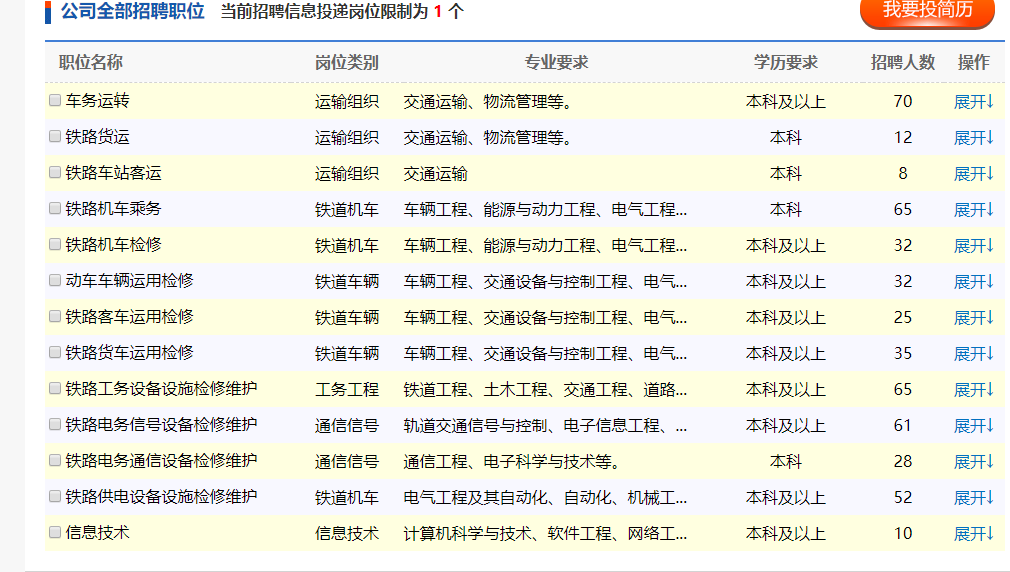Screen dimensions: 1010x572
Task: Click the 岗位类别 column header
Action: pos(347,62)
